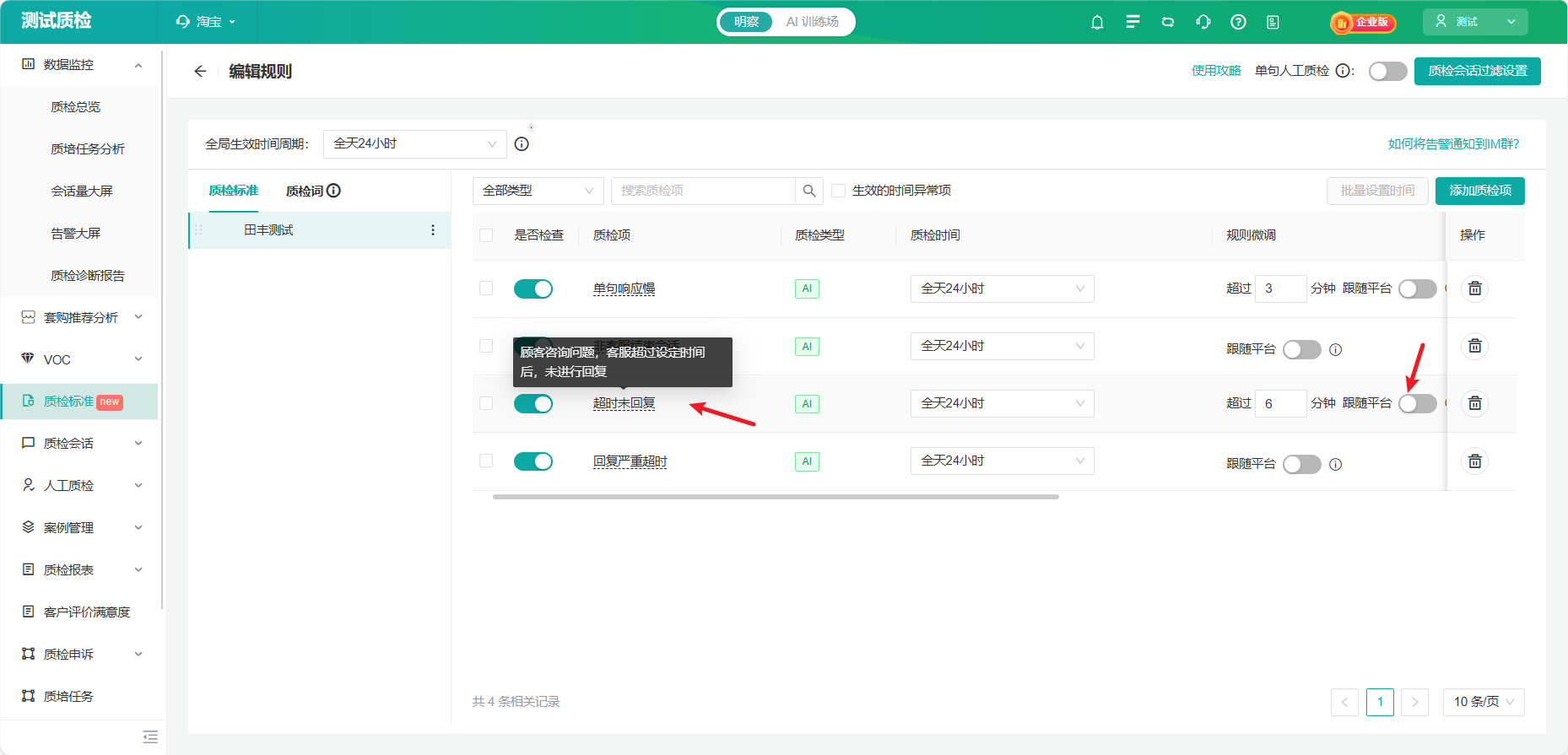Click the 搜索质检项 search field
1568x755 pixels.
tap(703, 191)
